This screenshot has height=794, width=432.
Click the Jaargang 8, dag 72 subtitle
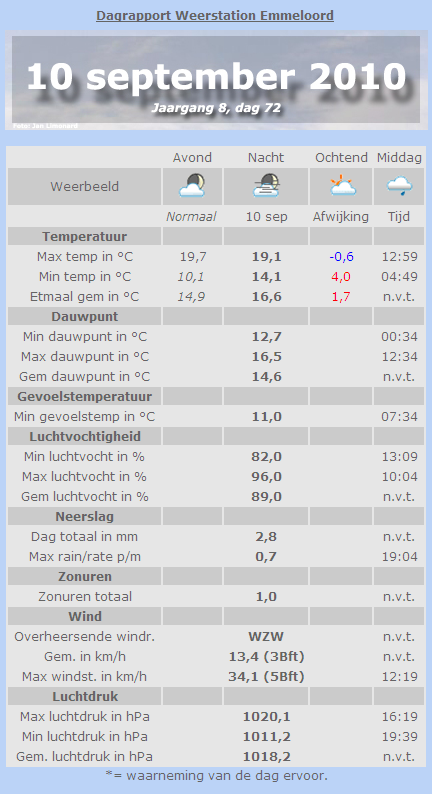pyautogui.click(x=216, y=108)
